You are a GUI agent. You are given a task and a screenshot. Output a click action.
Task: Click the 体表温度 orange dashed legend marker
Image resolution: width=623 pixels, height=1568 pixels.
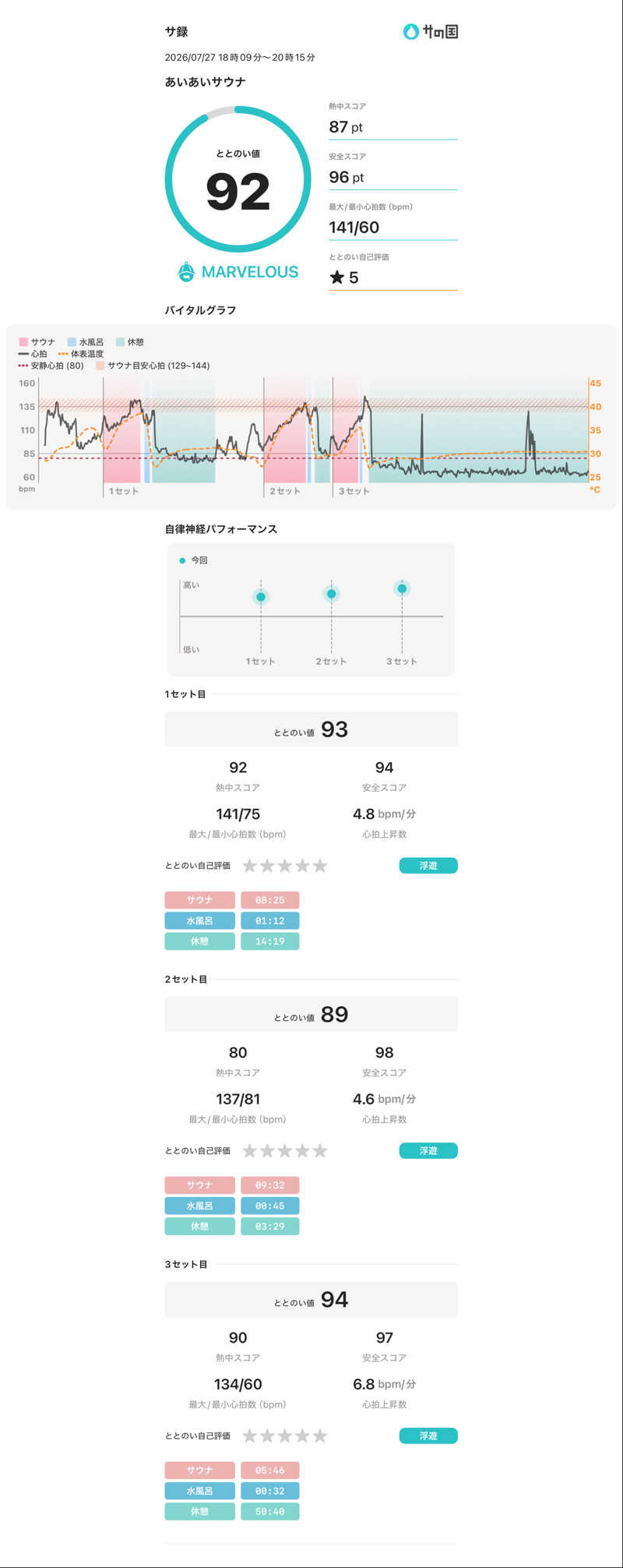click(63, 354)
